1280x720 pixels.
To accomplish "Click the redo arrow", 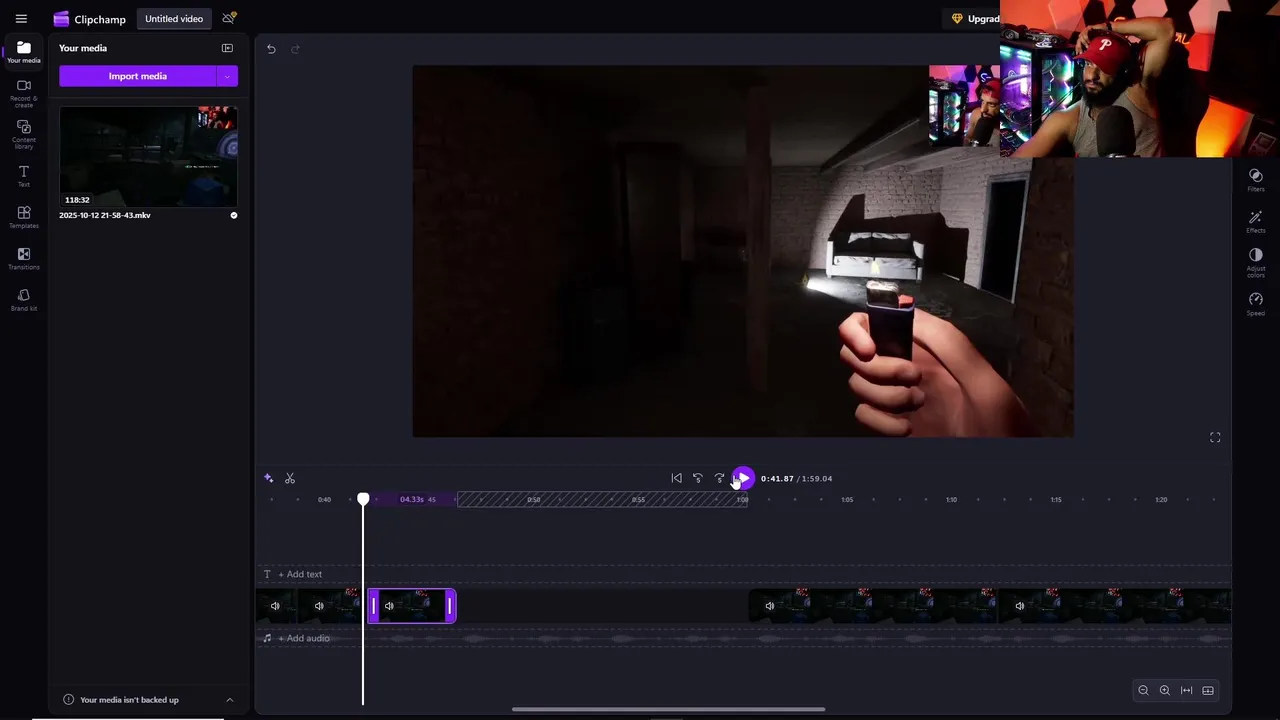I will click(295, 49).
